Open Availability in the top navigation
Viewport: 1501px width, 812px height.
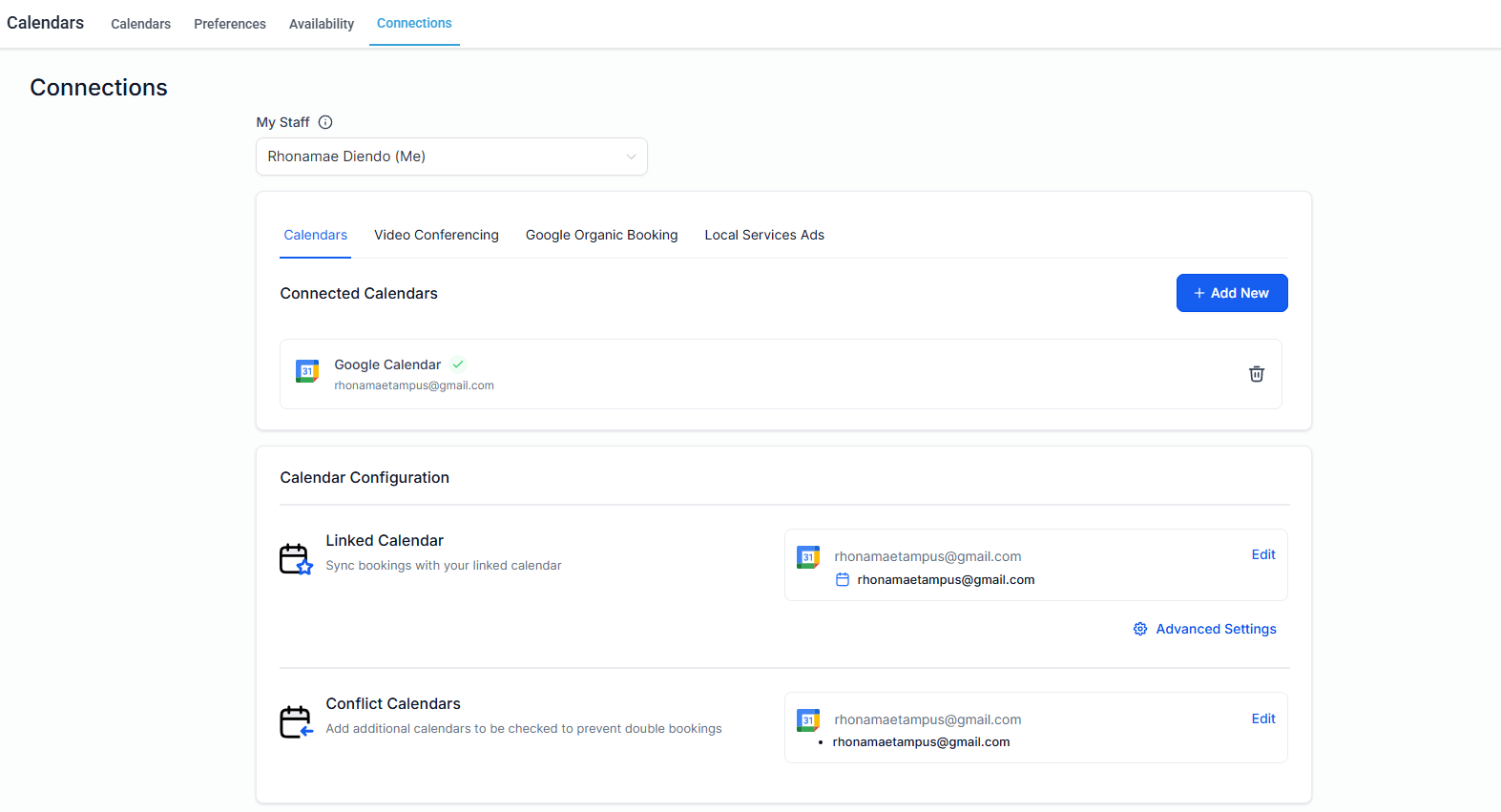(322, 24)
